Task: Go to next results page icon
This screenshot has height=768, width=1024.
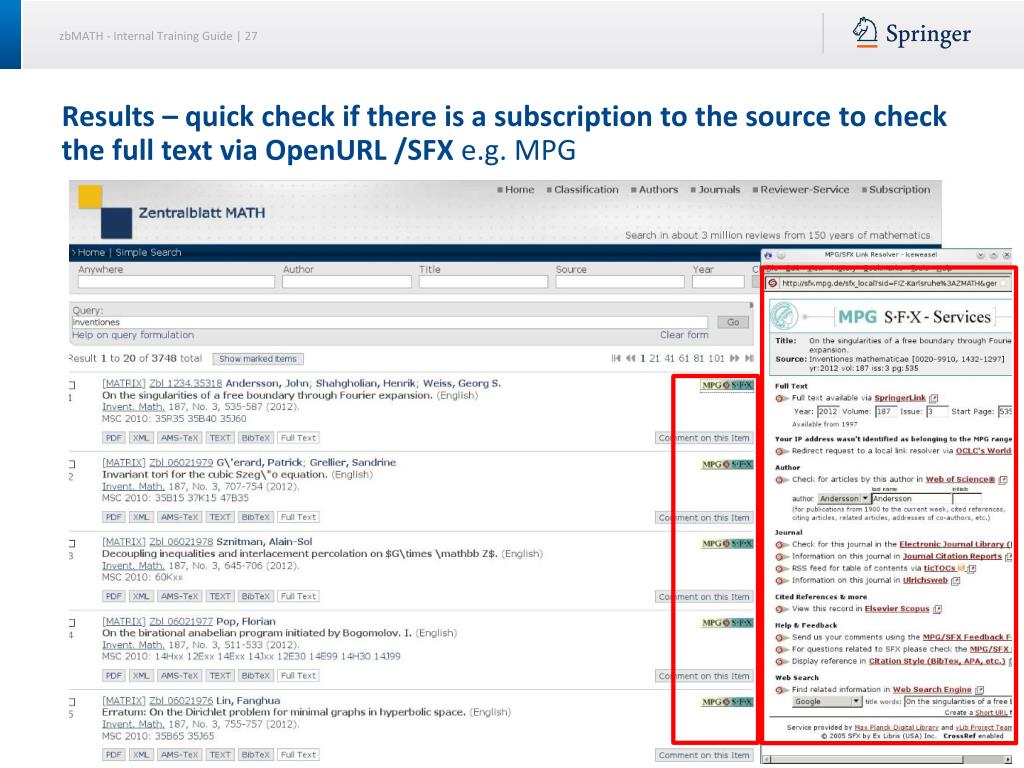Action: pyautogui.click(x=735, y=359)
